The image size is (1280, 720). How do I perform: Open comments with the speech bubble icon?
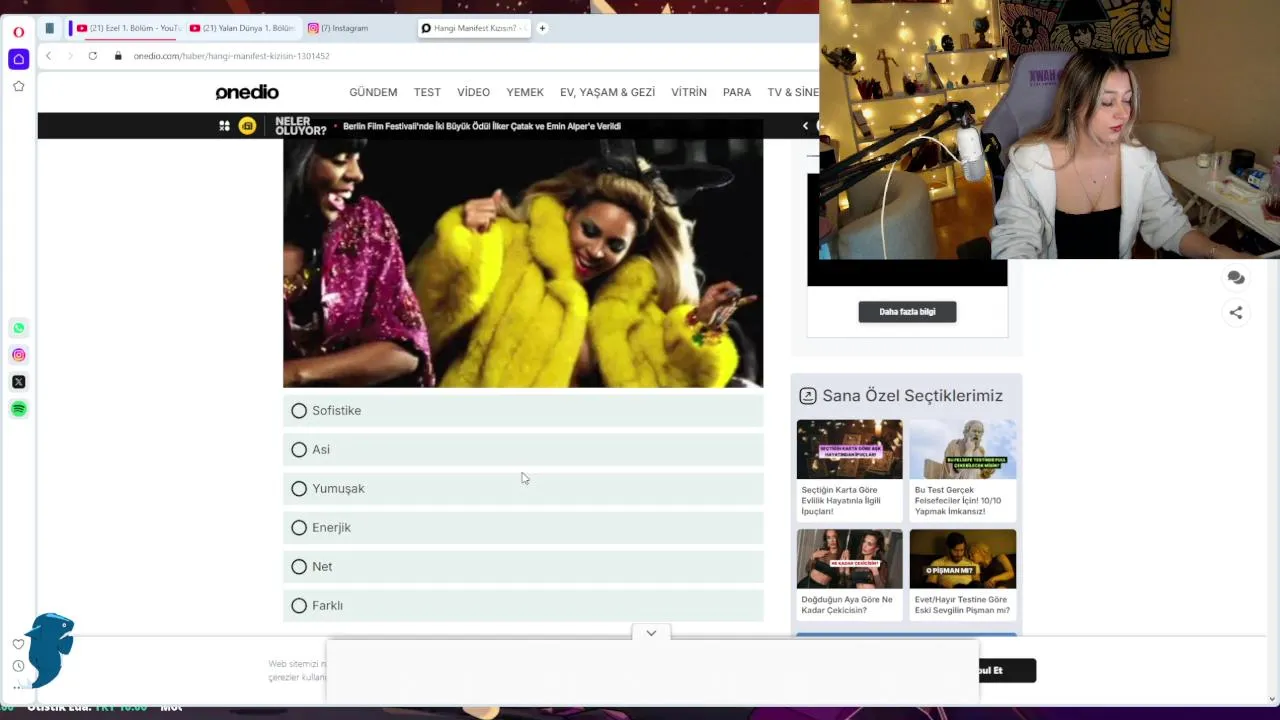click(x=1236, y=278)
